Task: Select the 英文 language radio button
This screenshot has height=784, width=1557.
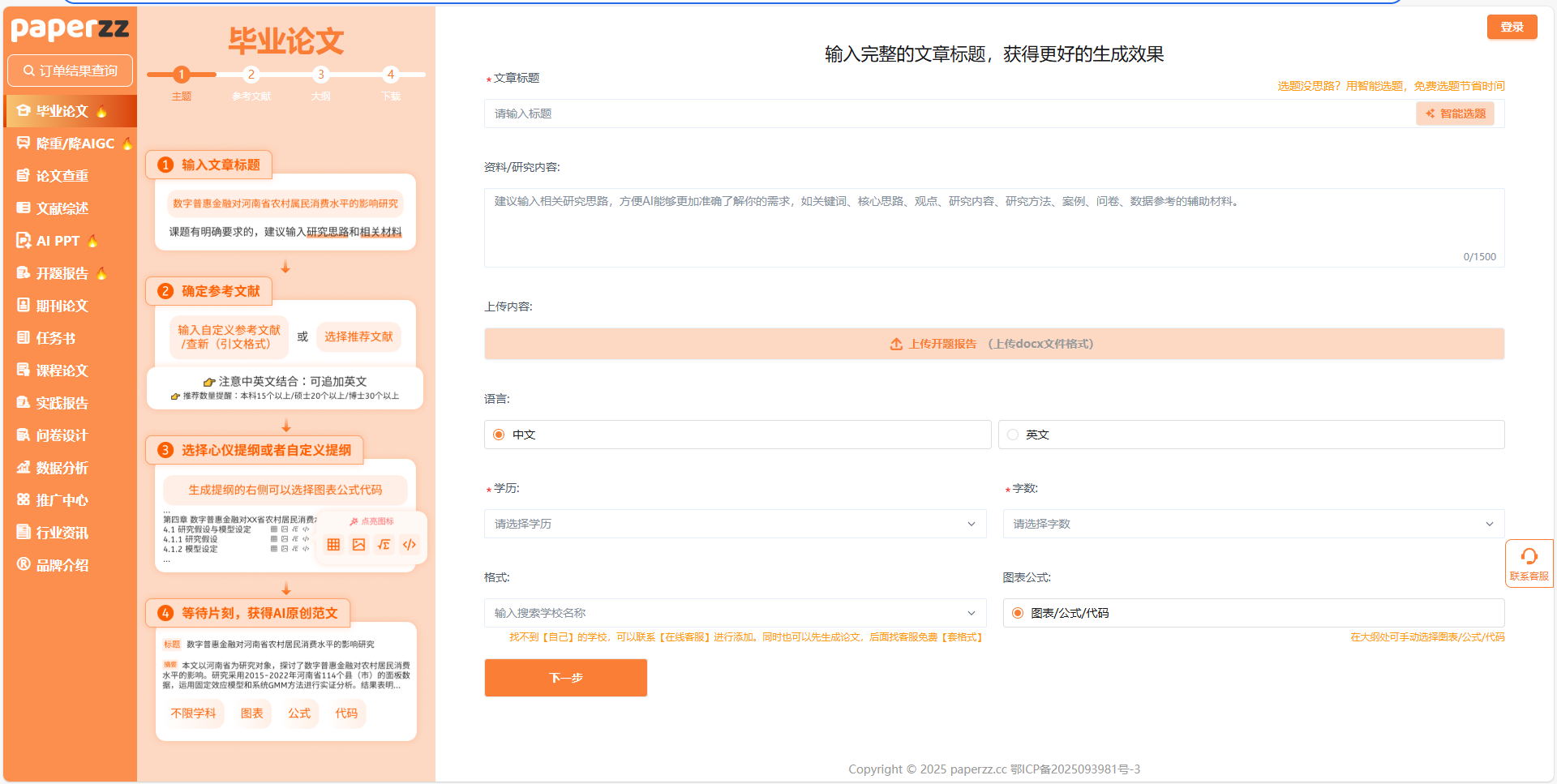Action: [1013, 435]
